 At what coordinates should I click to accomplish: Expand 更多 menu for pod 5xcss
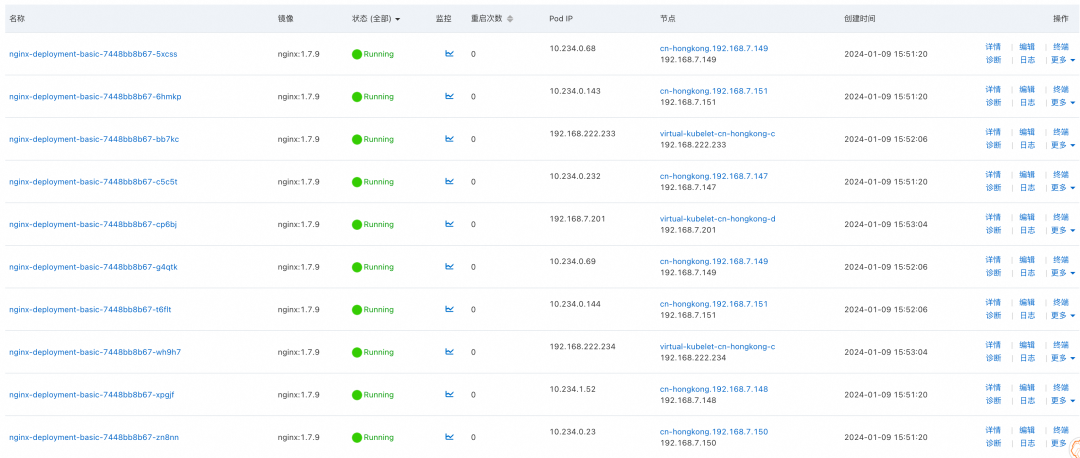pos(1062,60)
